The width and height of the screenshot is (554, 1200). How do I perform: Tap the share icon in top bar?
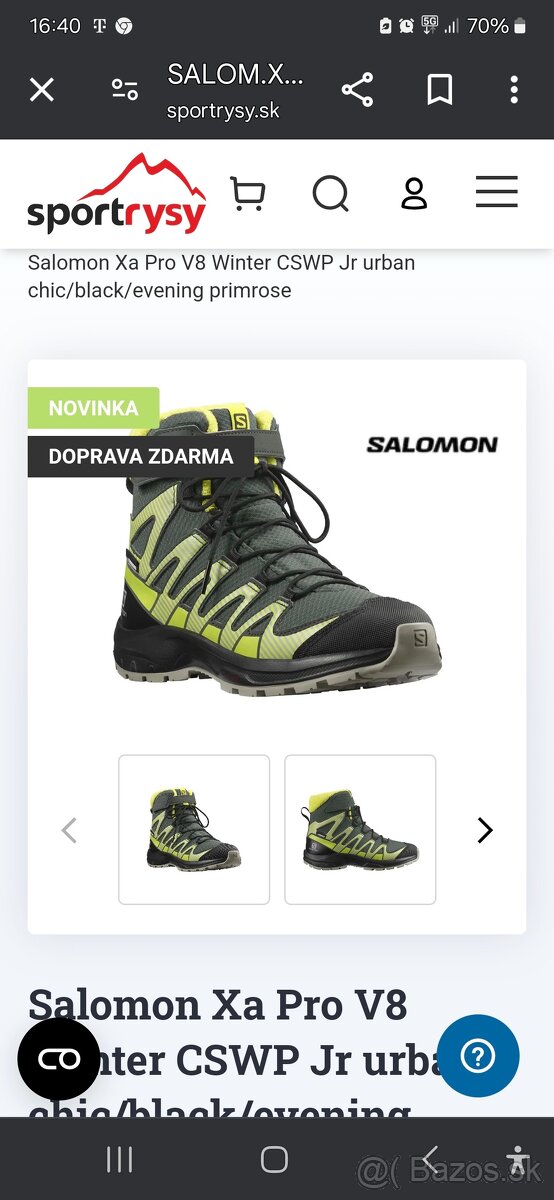pyautogui.click(x=357, y=90)
